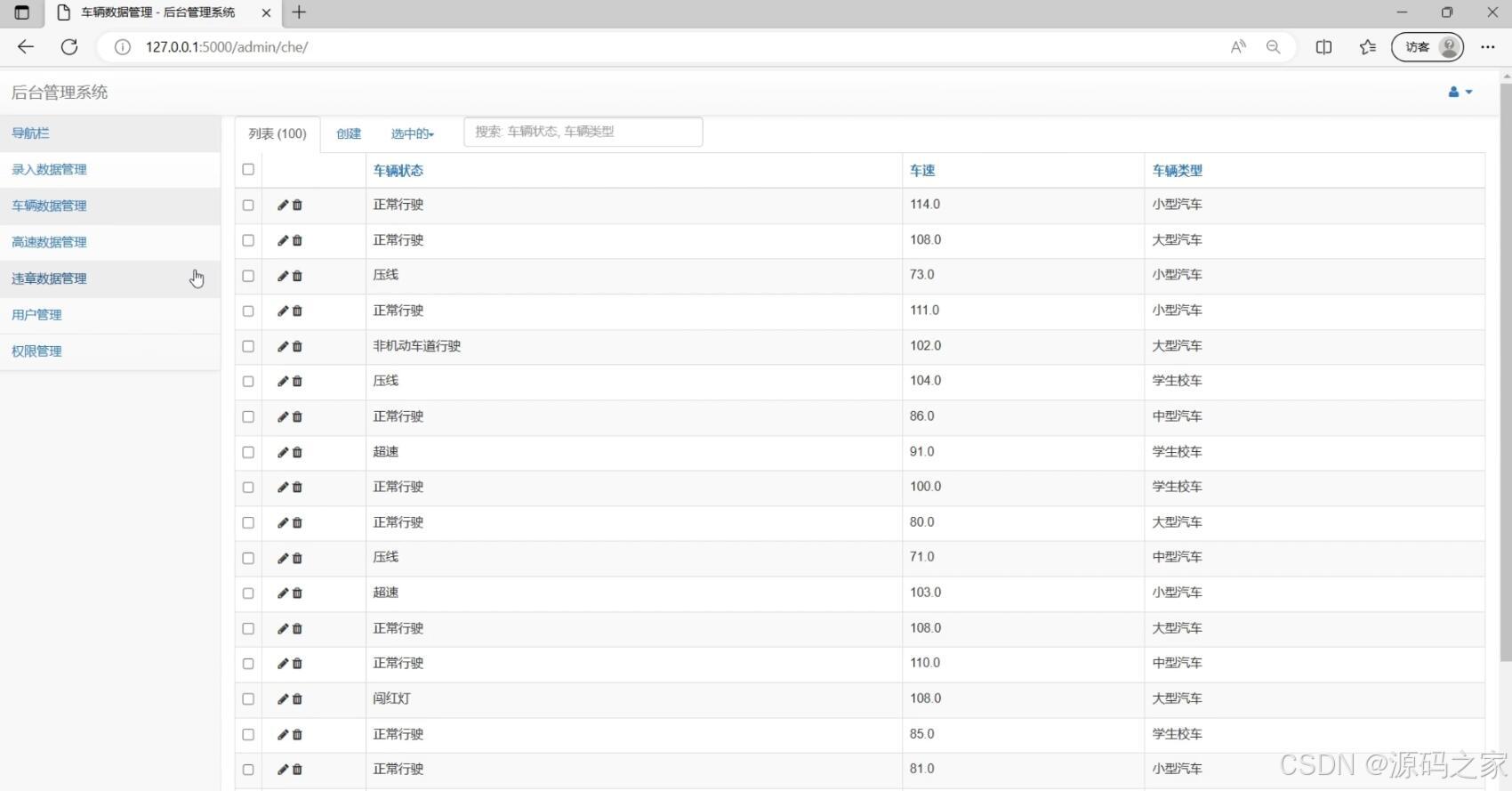Select checkbox of 非机动车道行驶 row

tap(248, 346)
